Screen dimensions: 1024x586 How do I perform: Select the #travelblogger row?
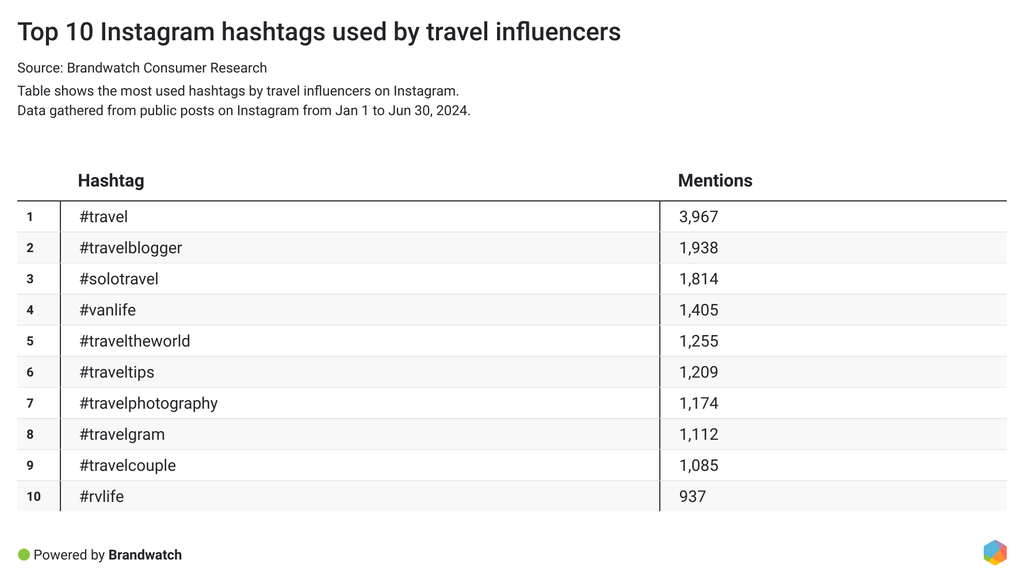click(130, 248)
